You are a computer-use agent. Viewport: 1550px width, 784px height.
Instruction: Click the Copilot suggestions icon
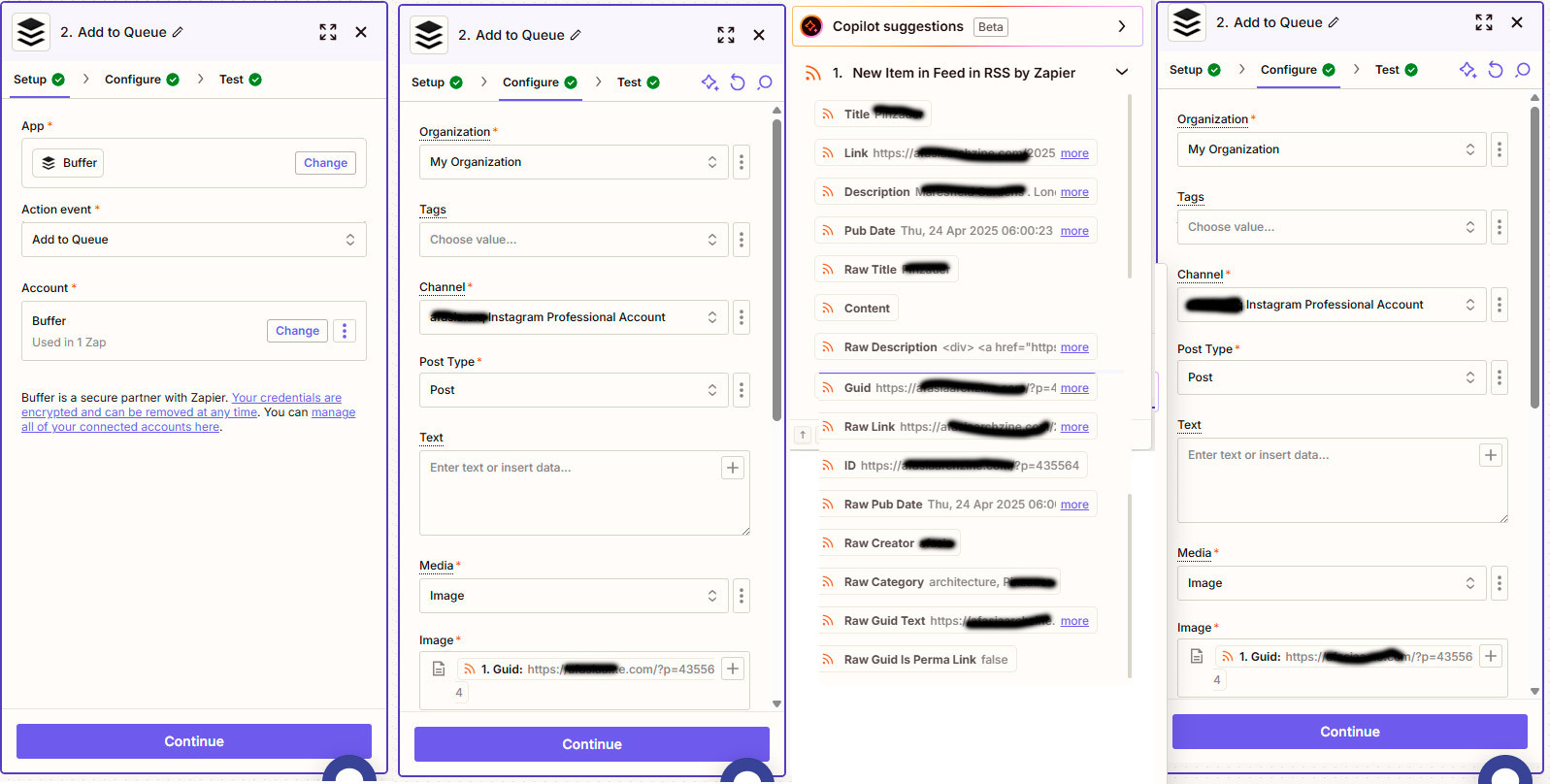pos(811,26)
